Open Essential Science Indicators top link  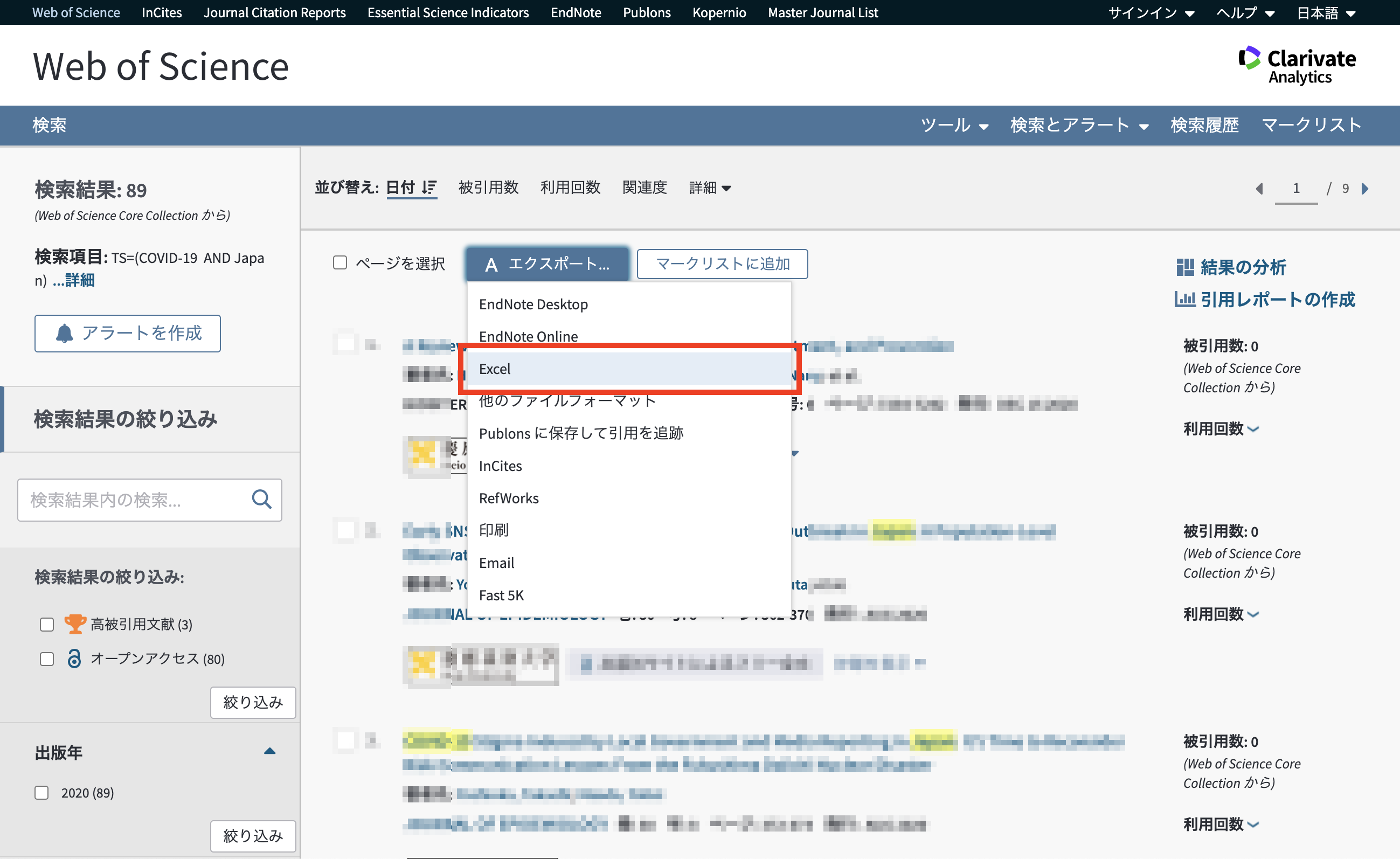[448, 12]
